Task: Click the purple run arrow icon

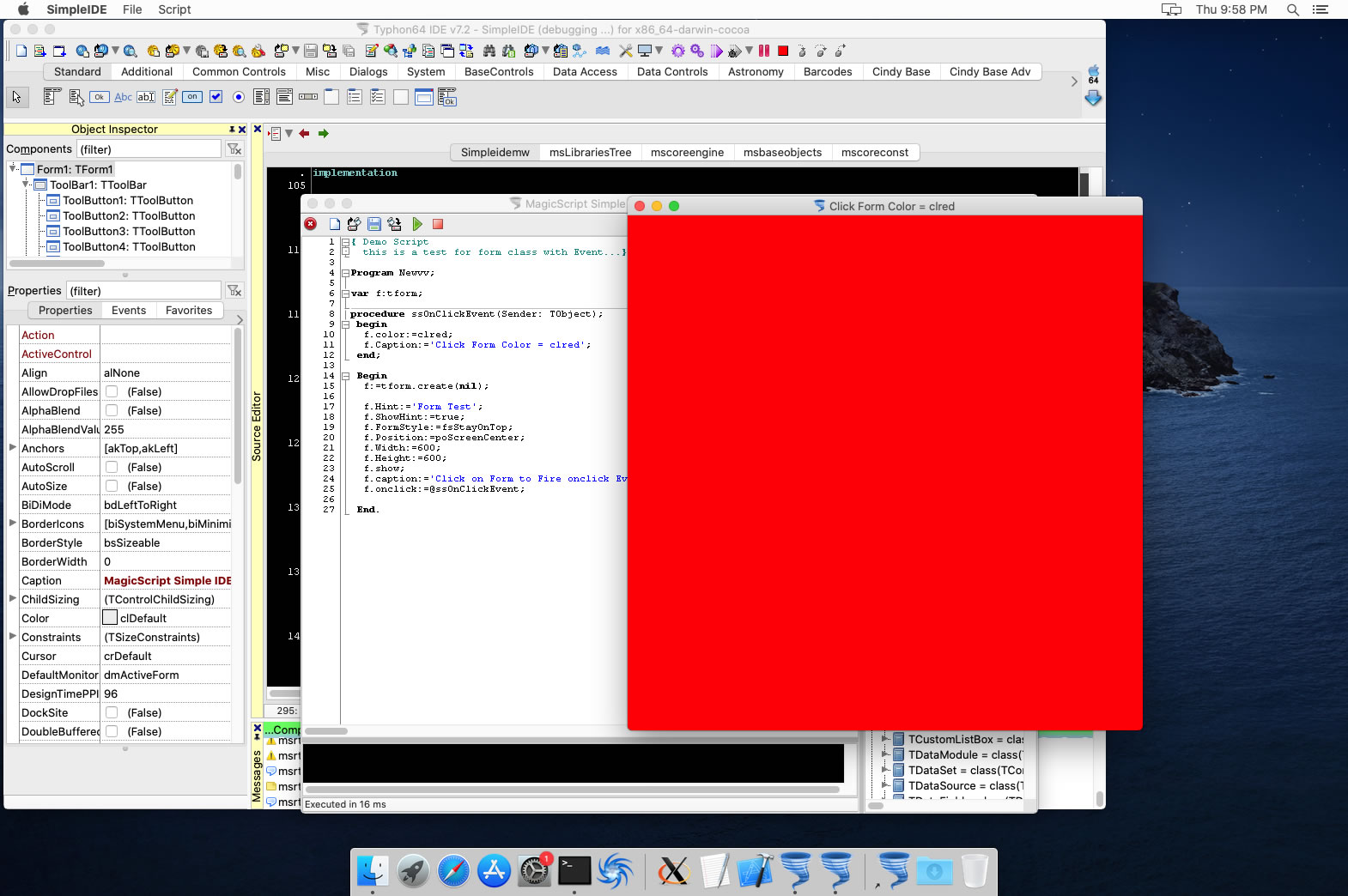Action: tap(716, 51)
